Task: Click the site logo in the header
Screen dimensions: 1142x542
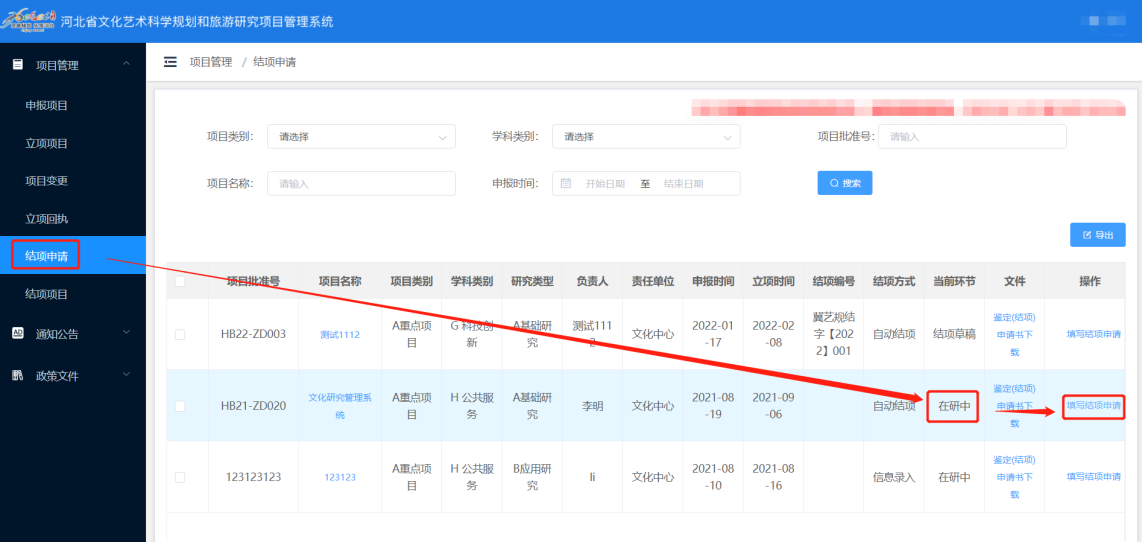Action: click(x=29, y=20)
